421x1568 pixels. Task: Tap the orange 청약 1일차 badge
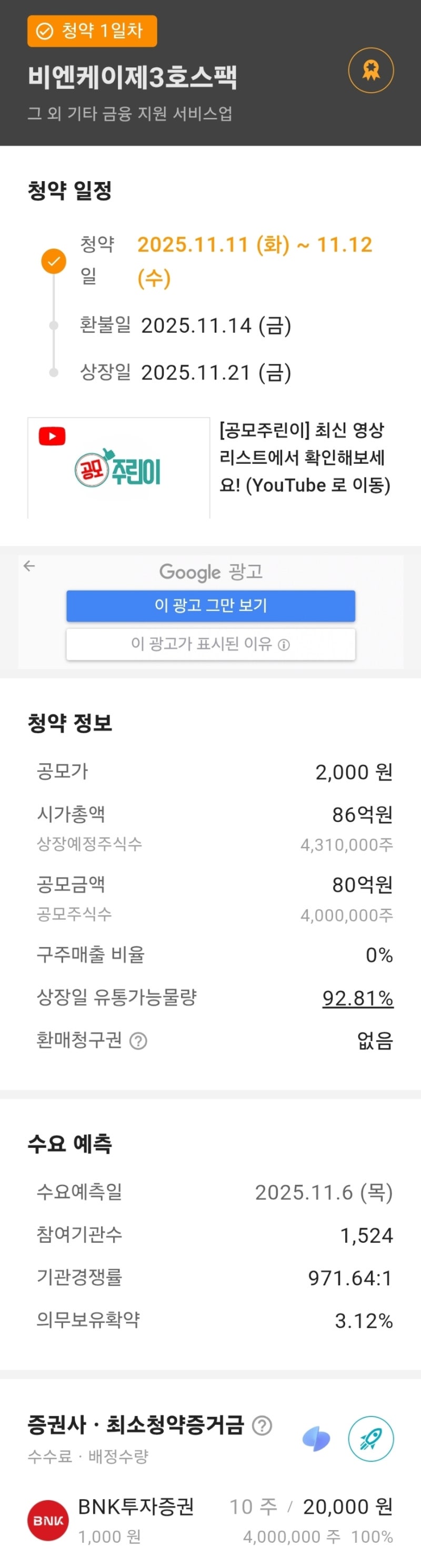click(92, 31)
